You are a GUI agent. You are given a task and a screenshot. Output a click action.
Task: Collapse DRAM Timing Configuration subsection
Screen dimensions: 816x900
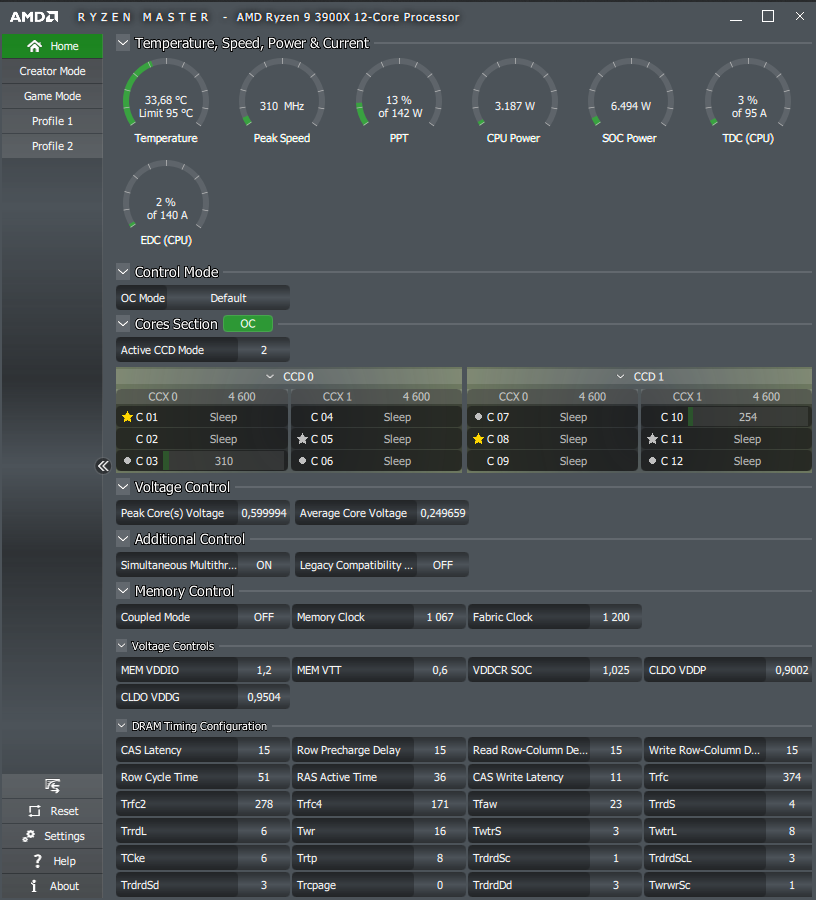(122, 726)
